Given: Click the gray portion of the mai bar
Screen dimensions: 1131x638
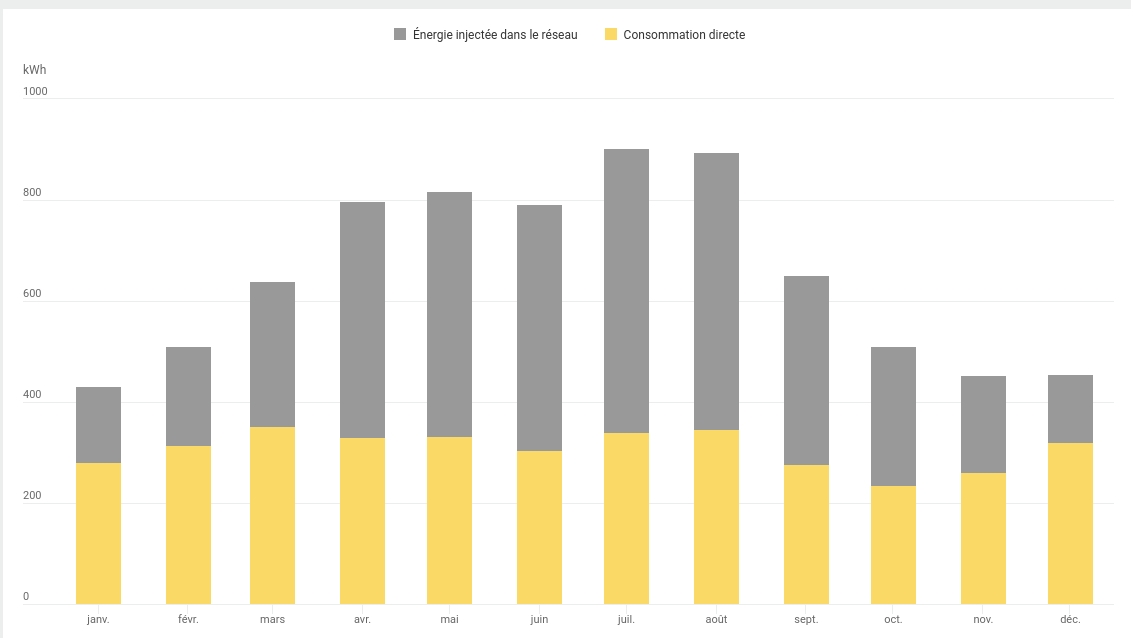Looking at the screenshot, I should (x=449, y=314).
